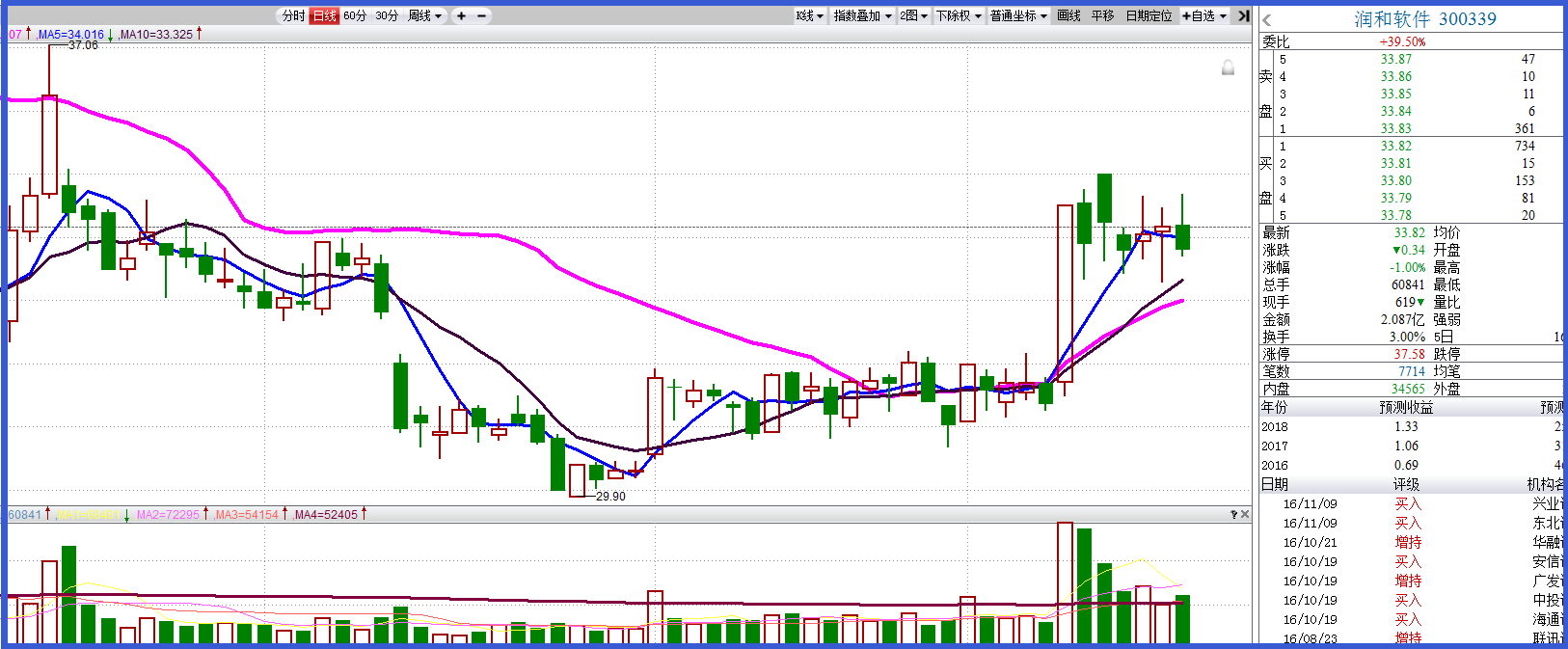Click the 买入 rating dated 16/11/09
Viewport: 1568px width, 649px height.
[x=1407, y=504]
